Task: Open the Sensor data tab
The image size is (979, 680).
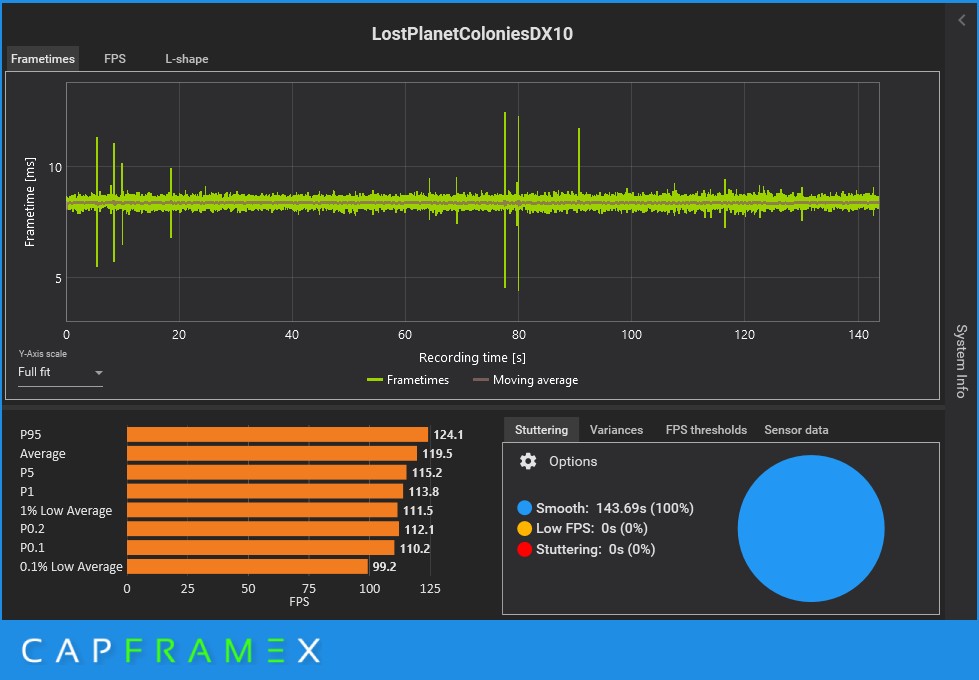Action: 796,430
